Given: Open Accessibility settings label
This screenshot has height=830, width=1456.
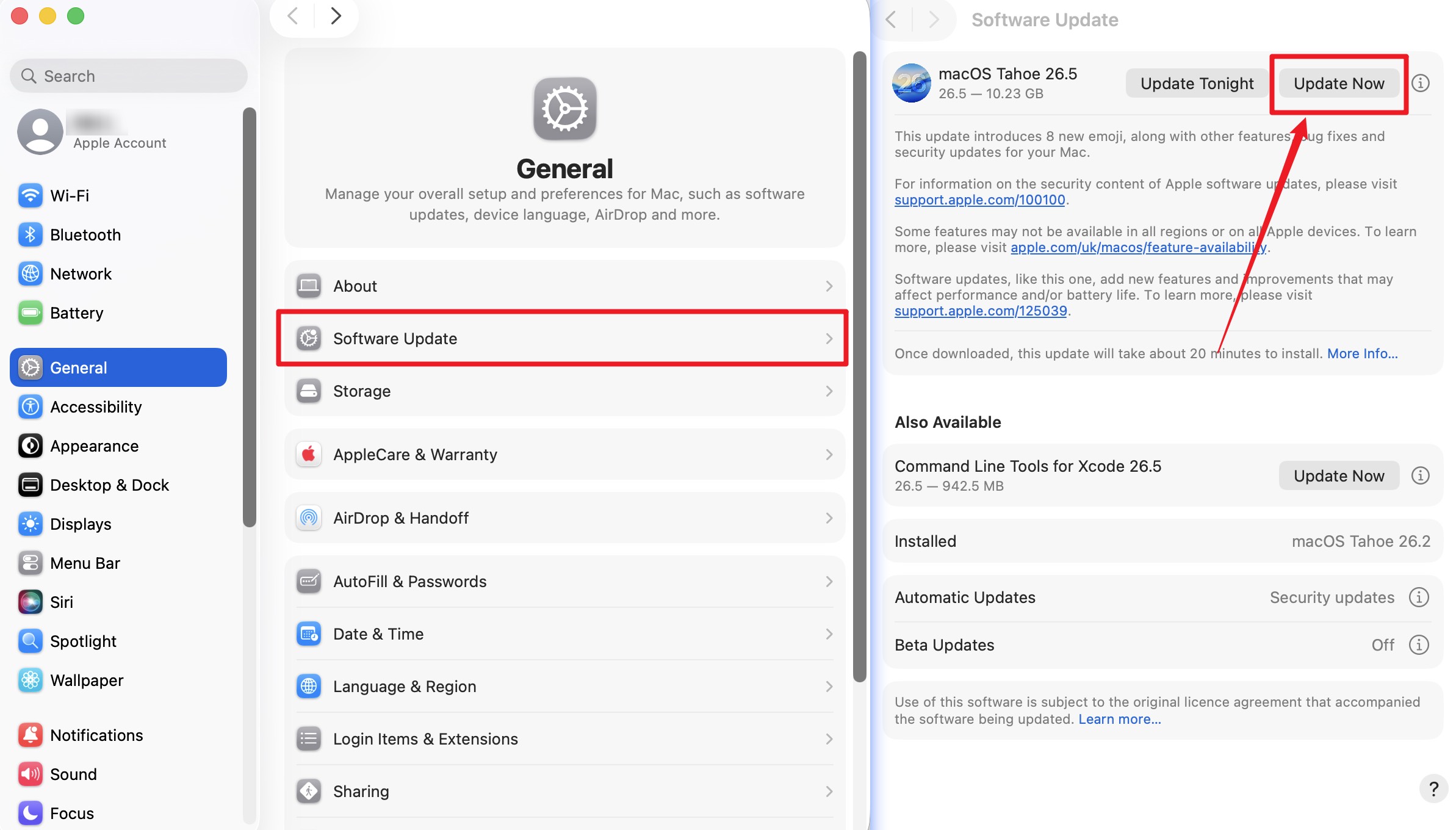Looking at the screenshot, I should pos(96,406).
